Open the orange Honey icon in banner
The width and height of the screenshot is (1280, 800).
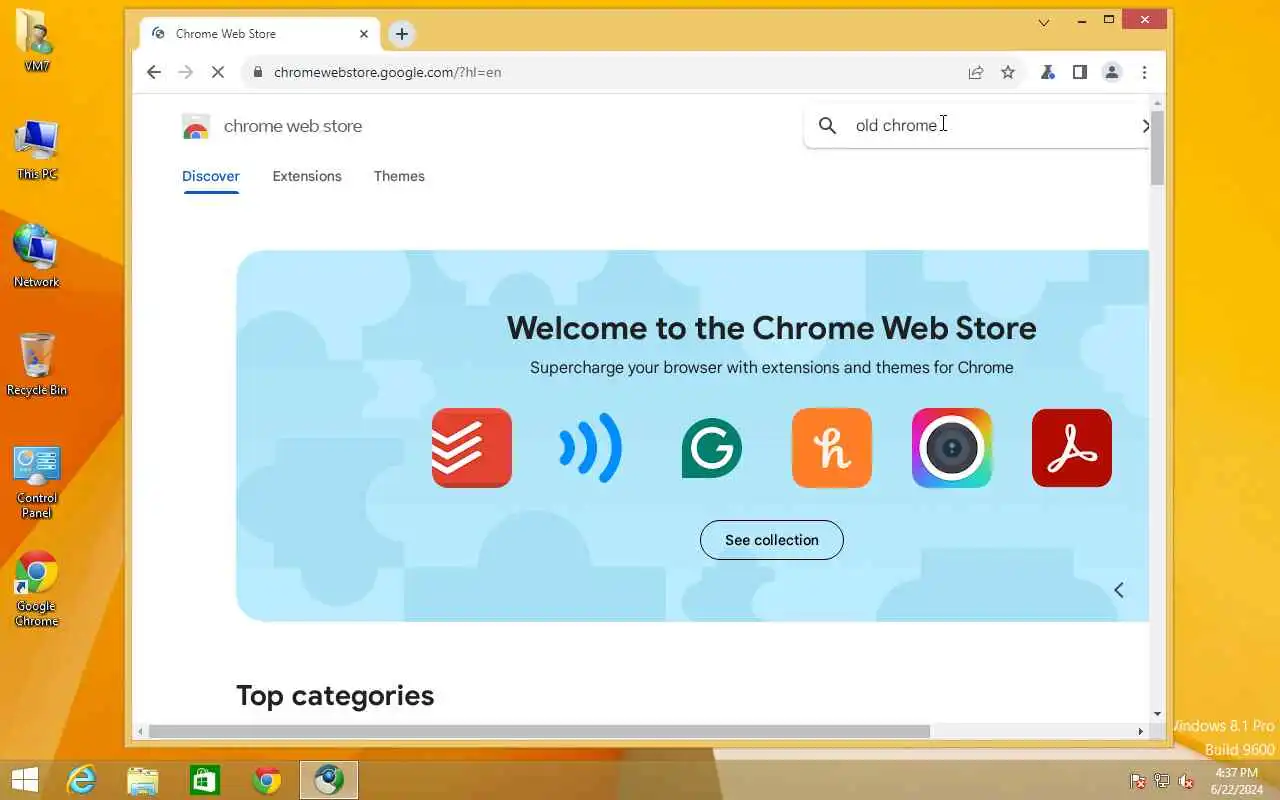coord(832,448)
